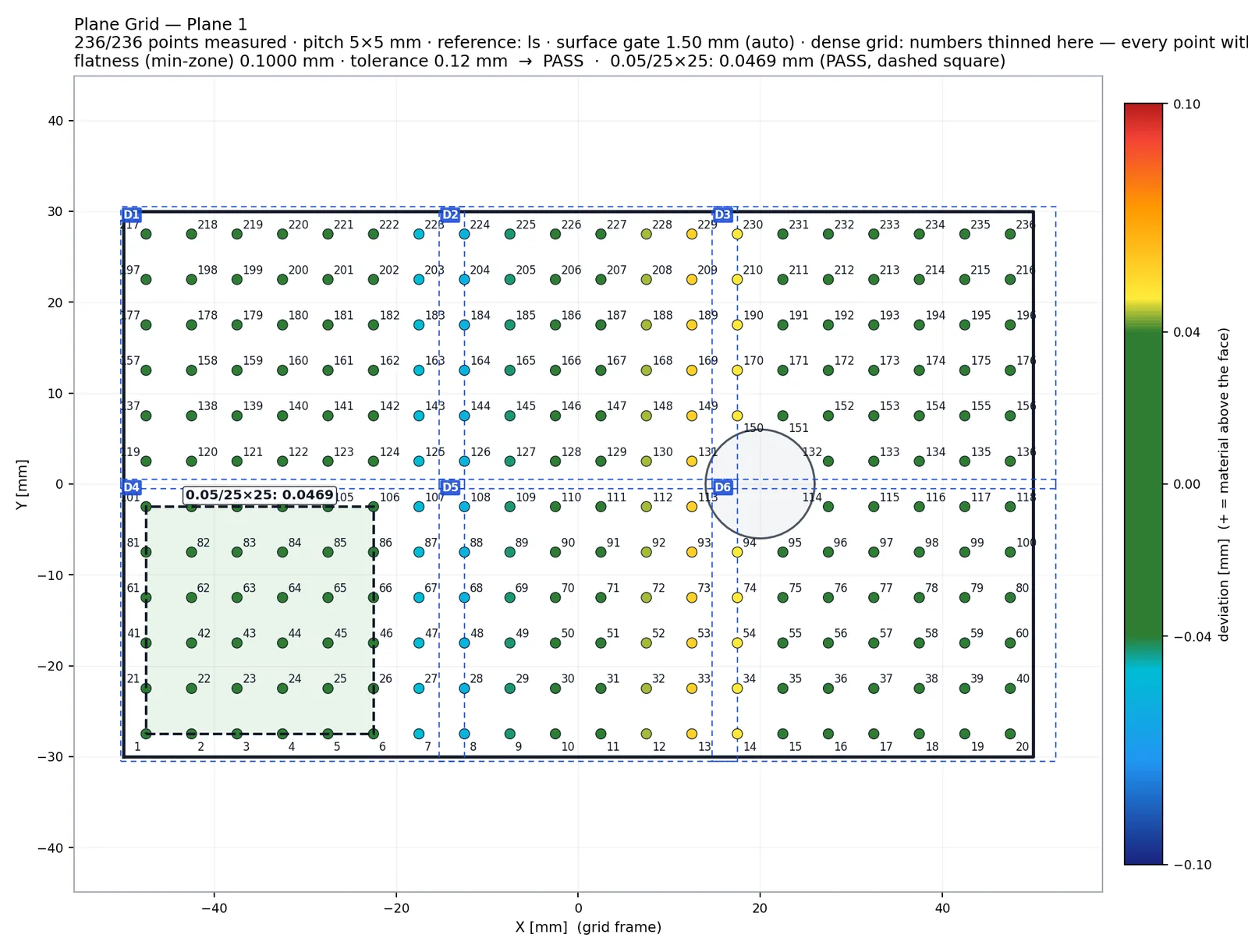Click point label "195"
Screen dimensions: 1248x952
tap(980, 316)
